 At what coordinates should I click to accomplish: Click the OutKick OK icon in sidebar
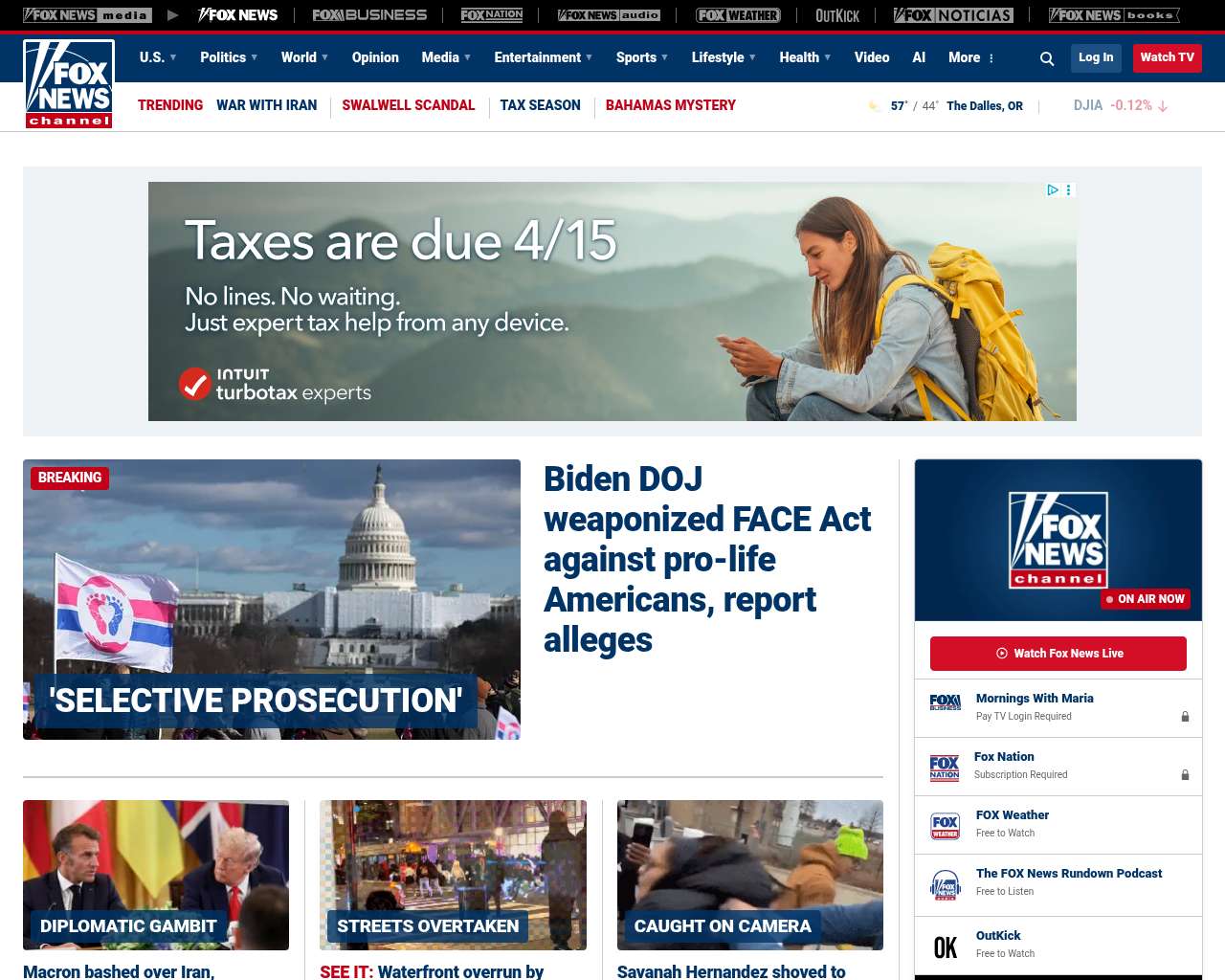pos(946,947)
